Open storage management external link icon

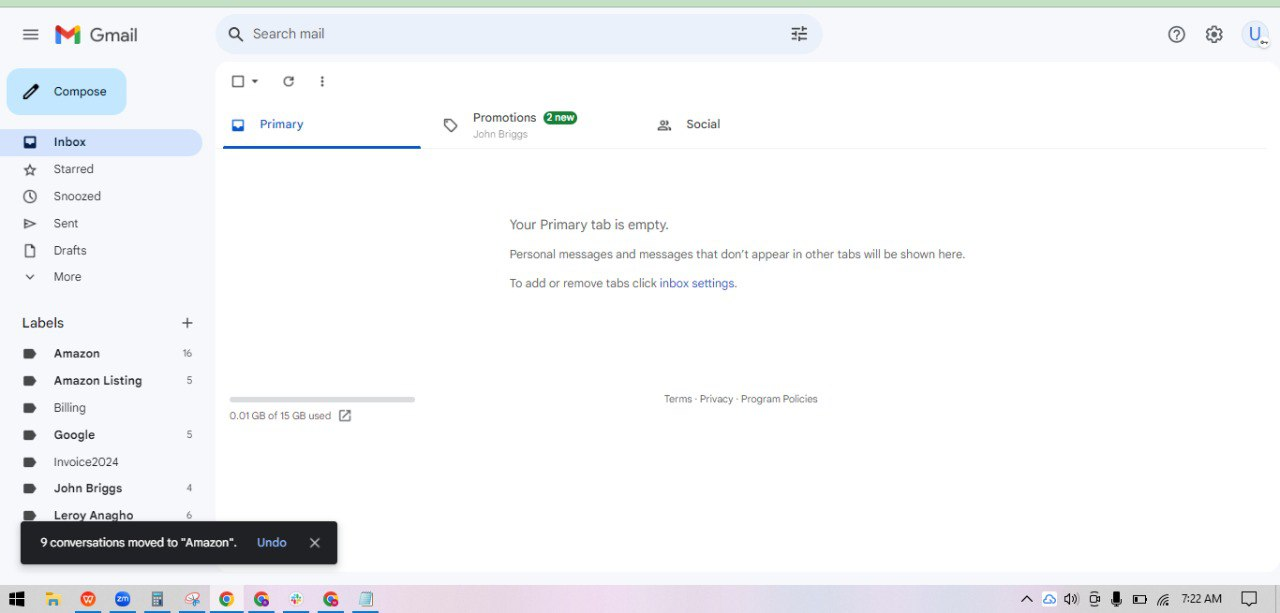pos(345,416)
